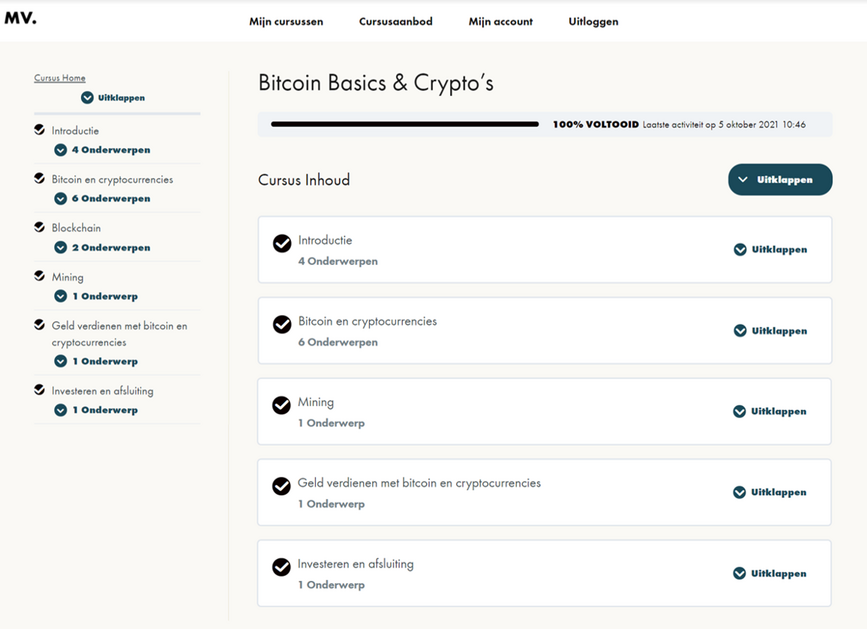Click sidebar checkmark icon beside Blockchain
This screenshot has width=867, height=629.
click(39, 227)
